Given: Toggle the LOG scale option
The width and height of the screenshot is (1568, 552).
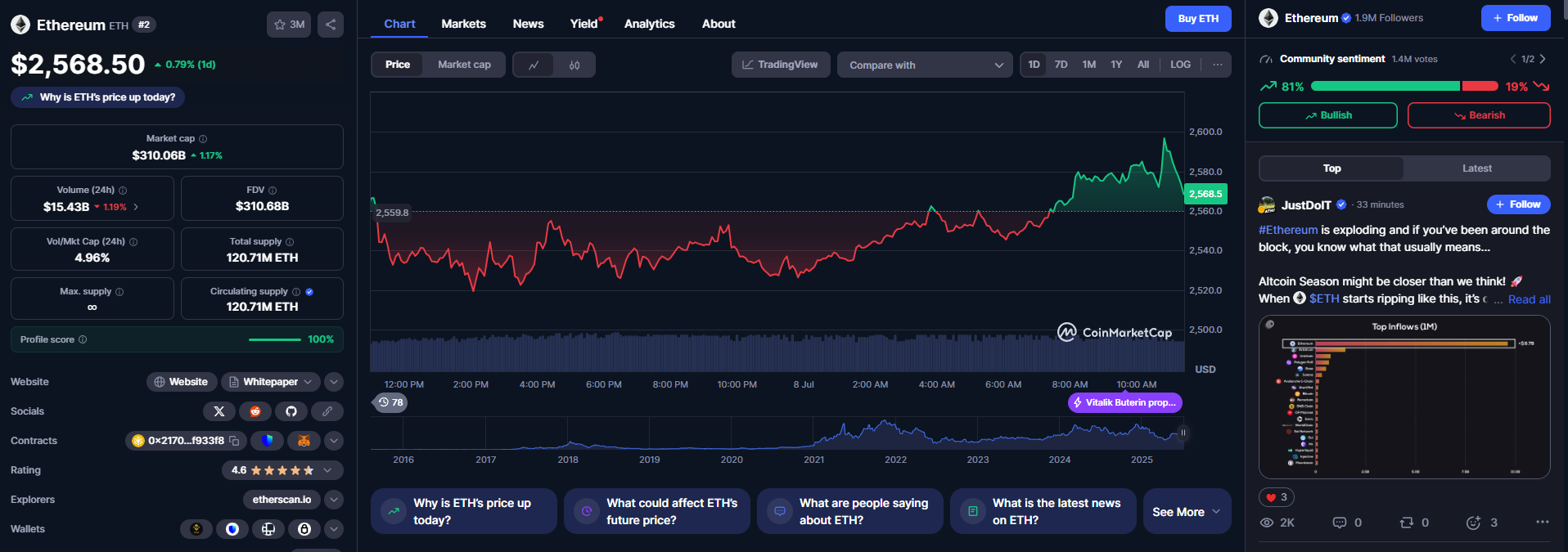Looking at the screenshot, I should click(1181, 65).
